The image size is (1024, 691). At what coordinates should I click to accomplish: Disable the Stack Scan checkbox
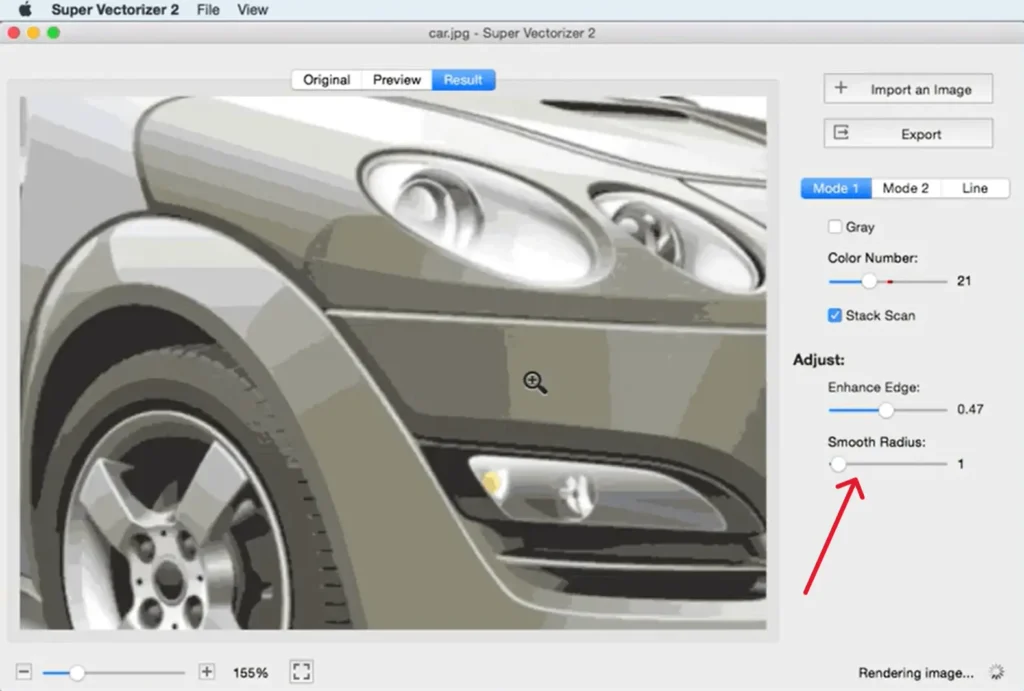coord(834,315)
